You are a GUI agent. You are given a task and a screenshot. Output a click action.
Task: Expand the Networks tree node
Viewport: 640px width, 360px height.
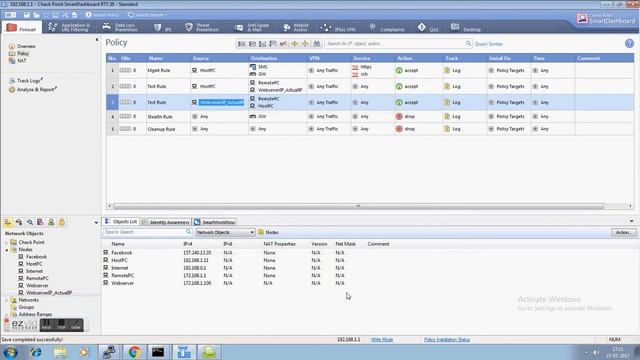click(x=7, y=300)
